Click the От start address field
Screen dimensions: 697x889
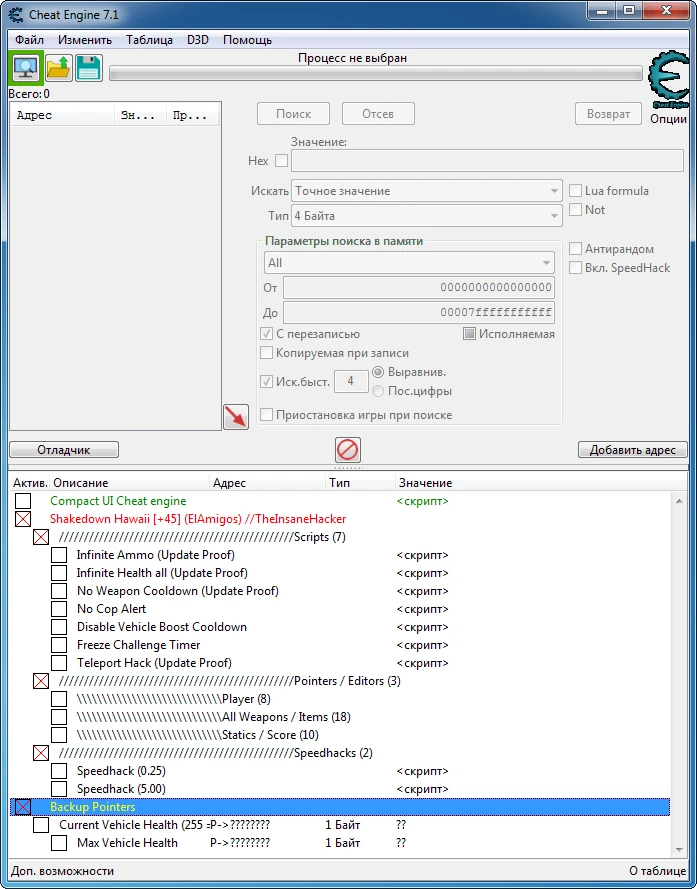(419, 287)
